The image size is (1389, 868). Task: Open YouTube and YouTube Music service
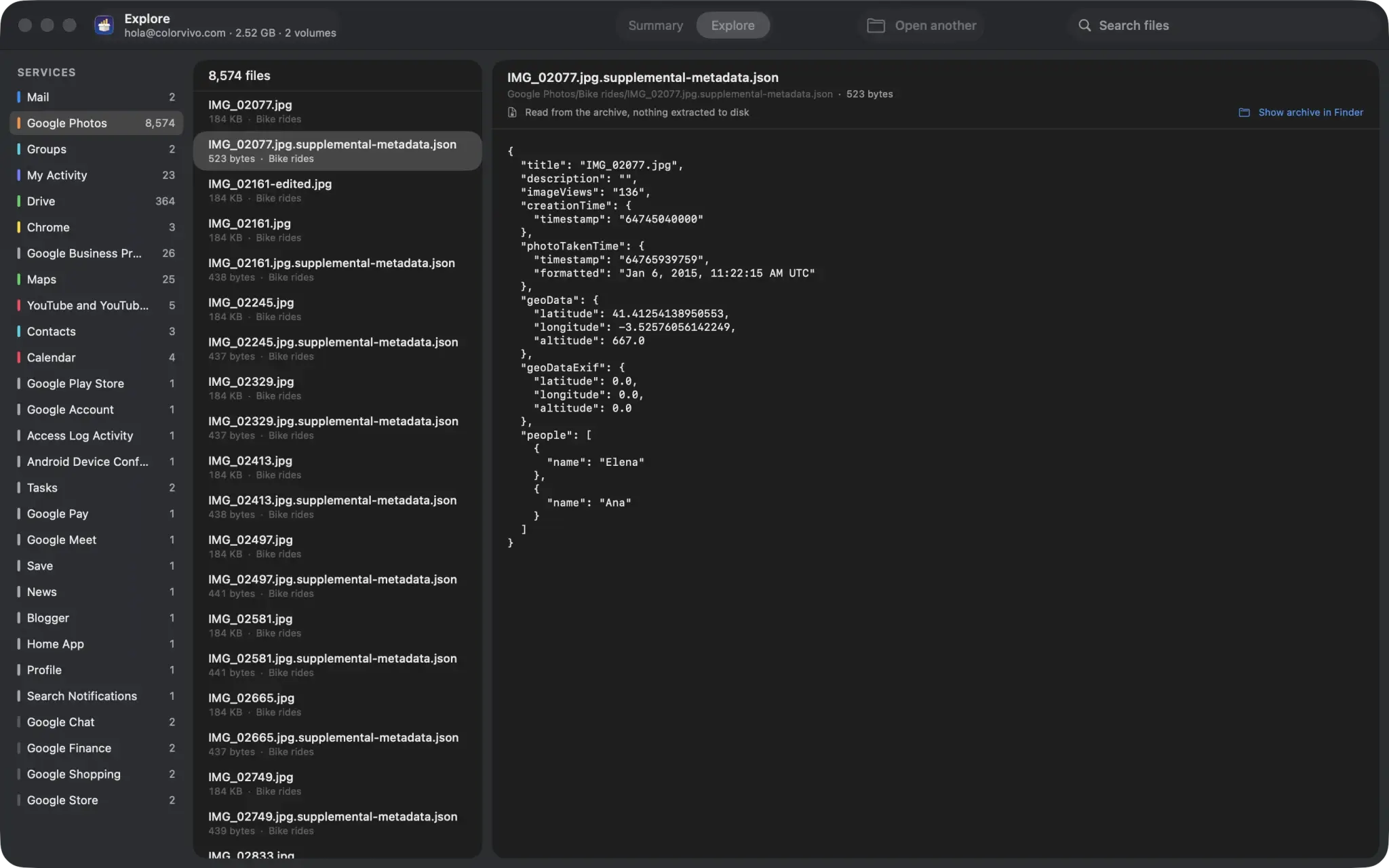pyautogui.click(x=96, y=306)
